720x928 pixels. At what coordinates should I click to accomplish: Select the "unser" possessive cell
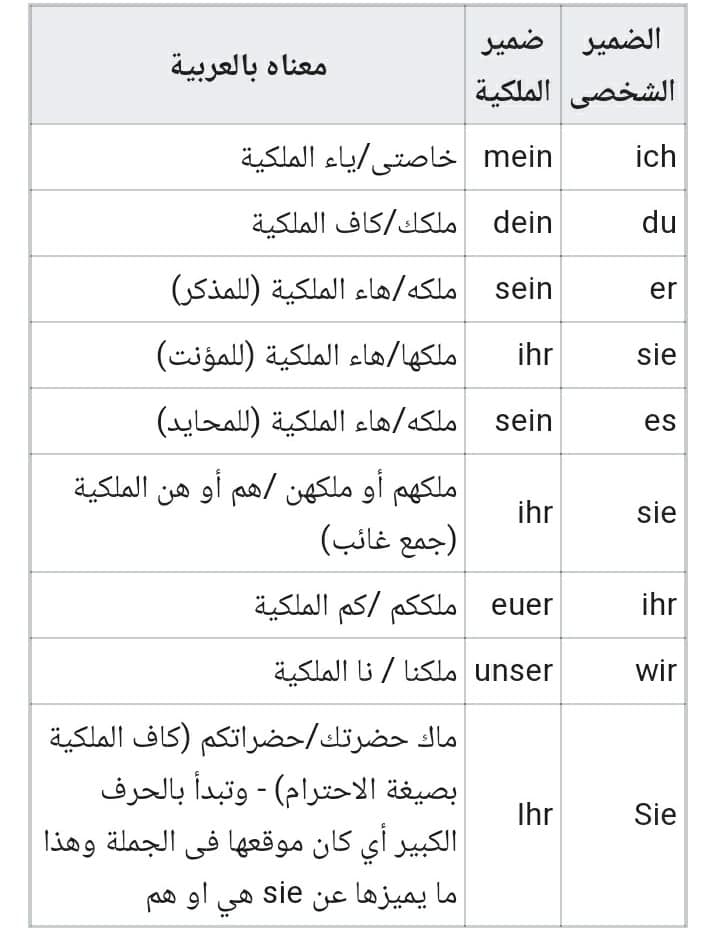click(513, 671)
